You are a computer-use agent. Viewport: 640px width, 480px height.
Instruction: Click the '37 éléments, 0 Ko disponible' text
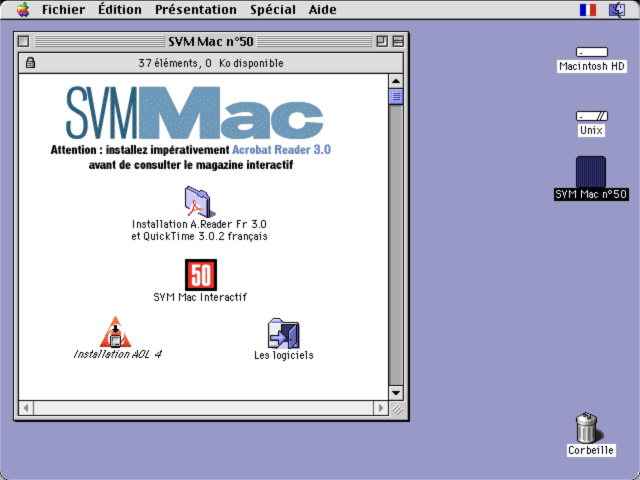[211, 63]
